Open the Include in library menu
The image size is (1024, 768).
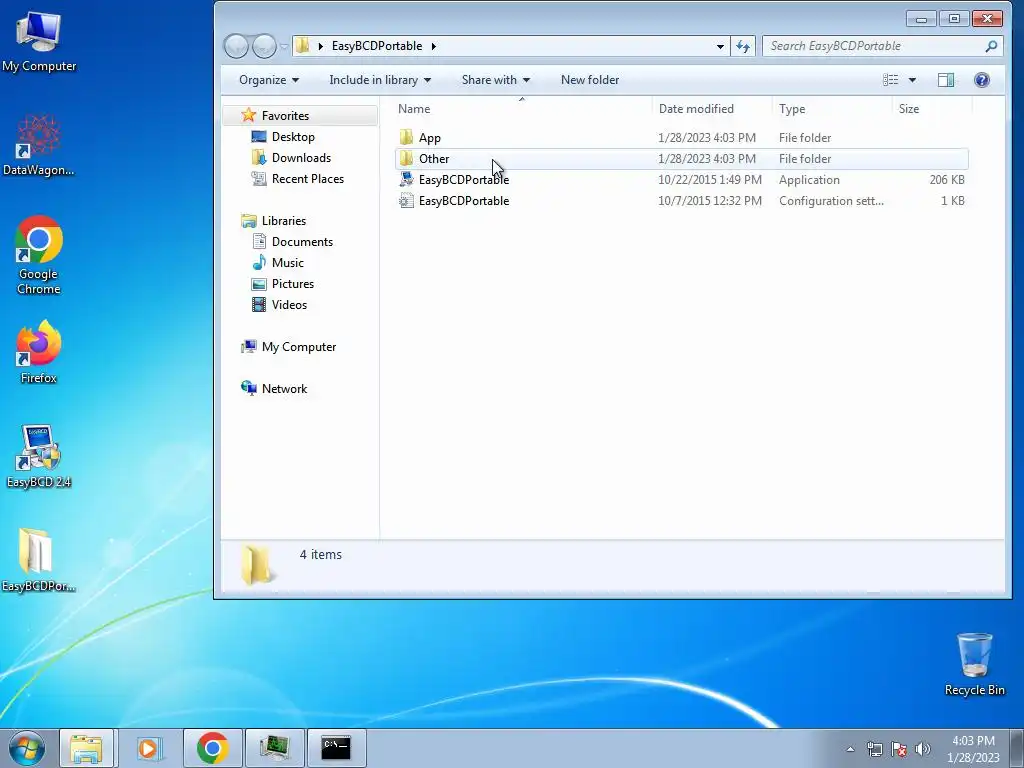tap(380, 80)
